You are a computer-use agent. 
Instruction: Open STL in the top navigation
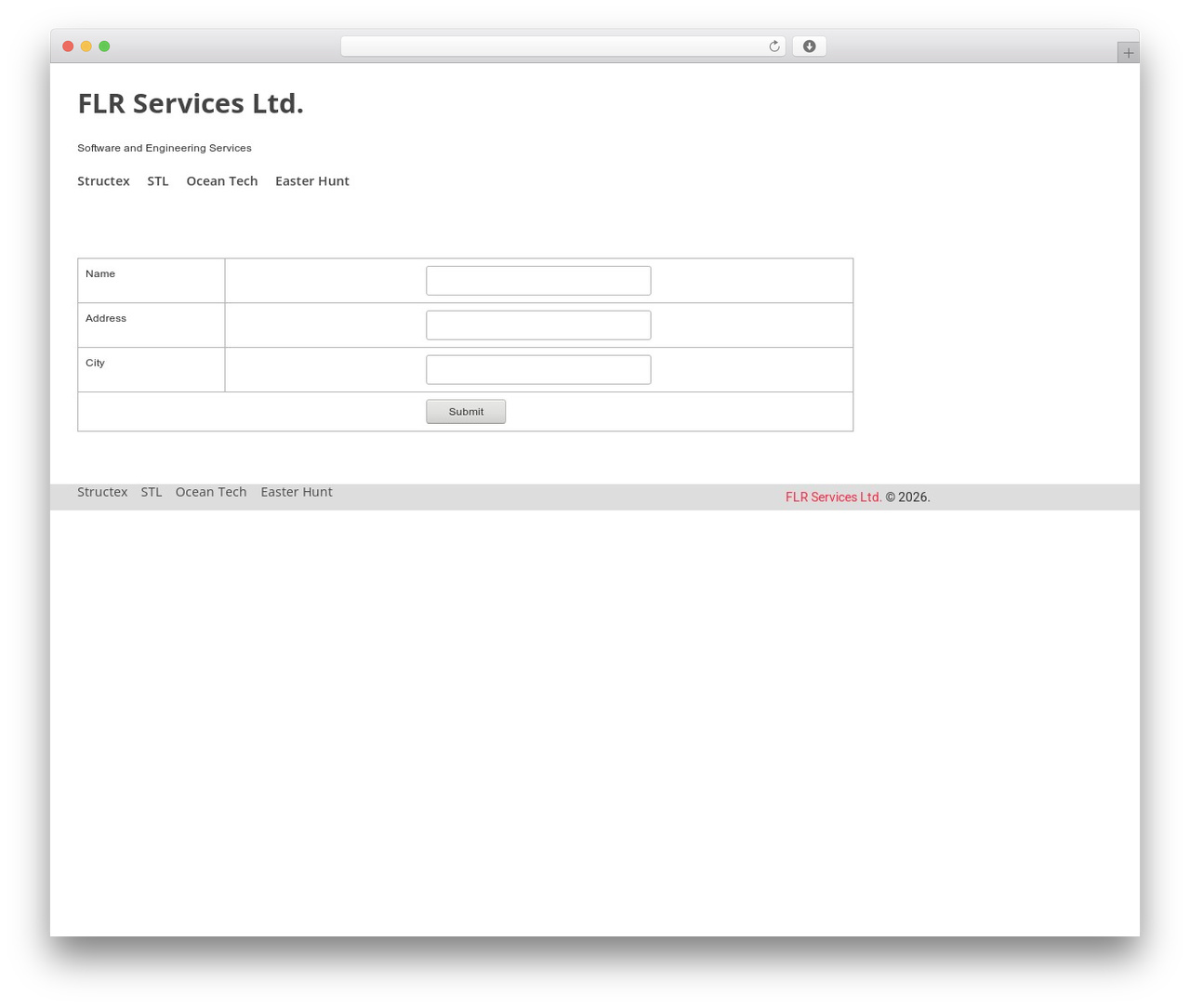(x=158, y=181)
